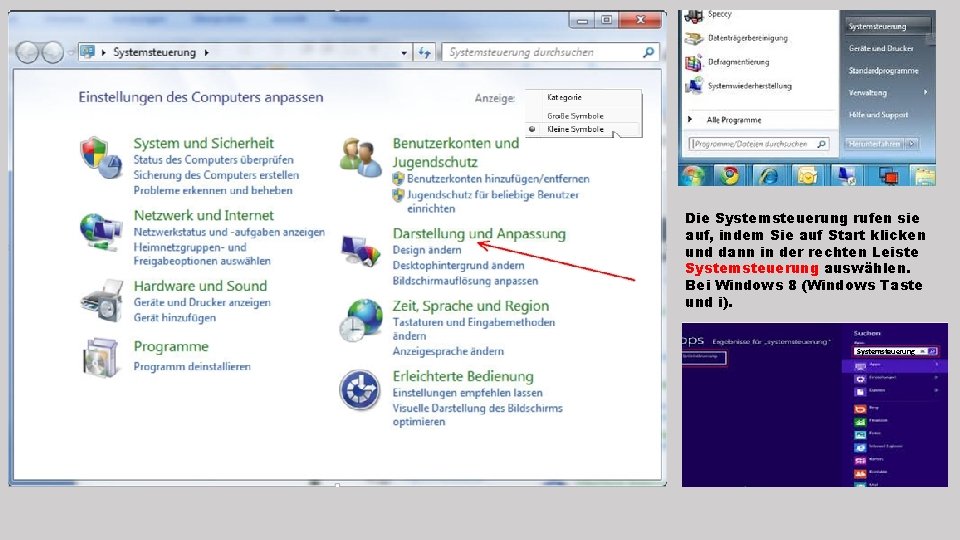Click the Windows Start orb on taskbar
The image size is (960, 540).
pyautogui.click(x=692, y=176)
